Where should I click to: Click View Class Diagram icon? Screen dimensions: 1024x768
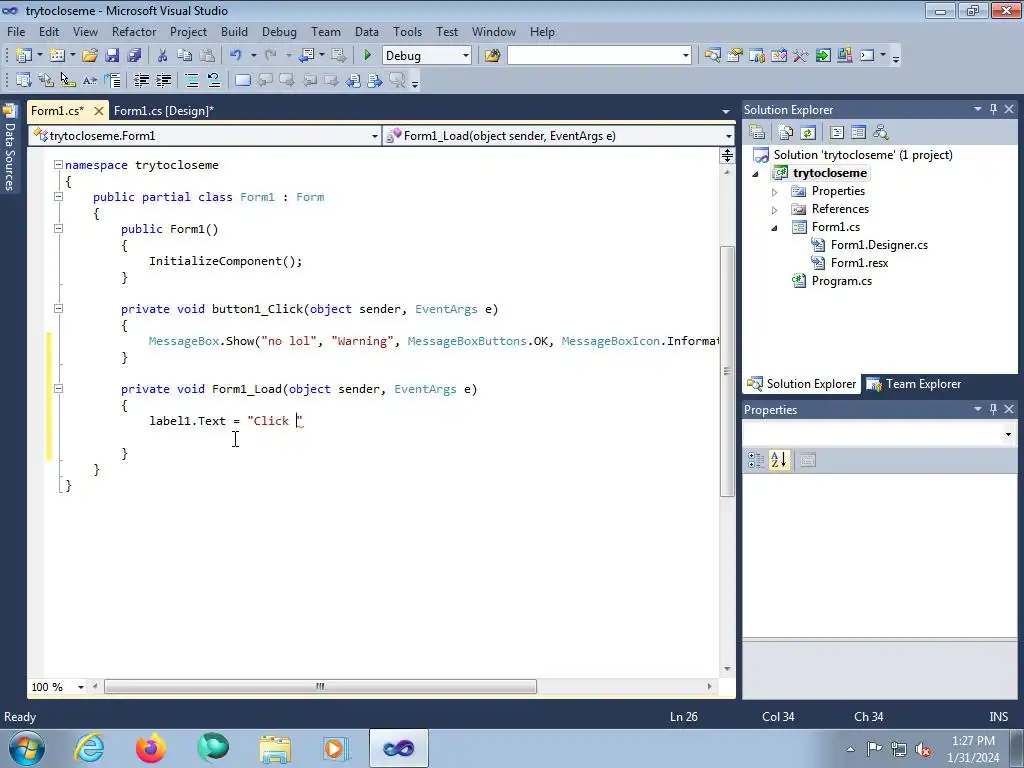[881, 133]
